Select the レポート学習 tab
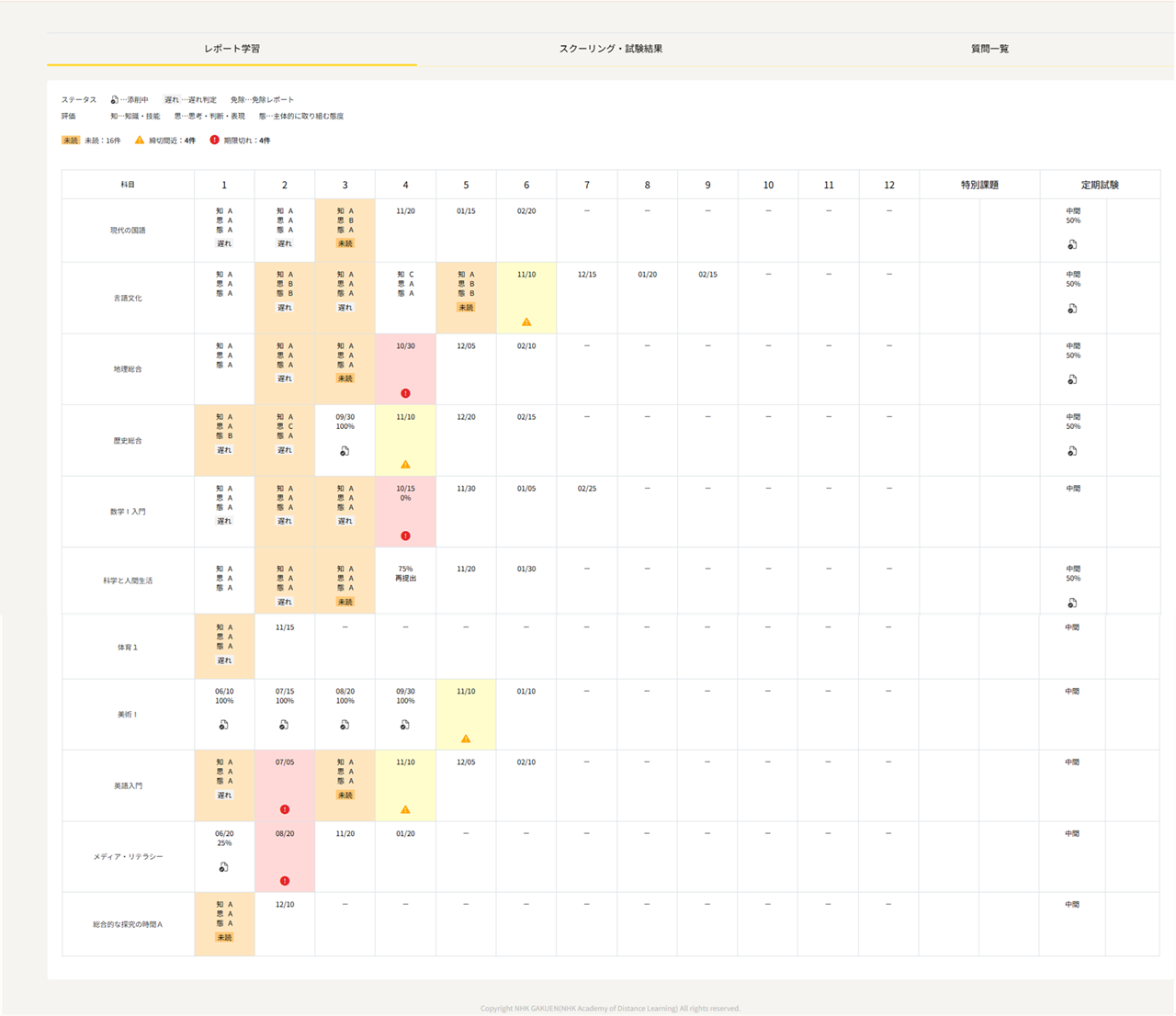This screenshot has height=1016, width=1176. pyautogui.click(x=232, y=49)
